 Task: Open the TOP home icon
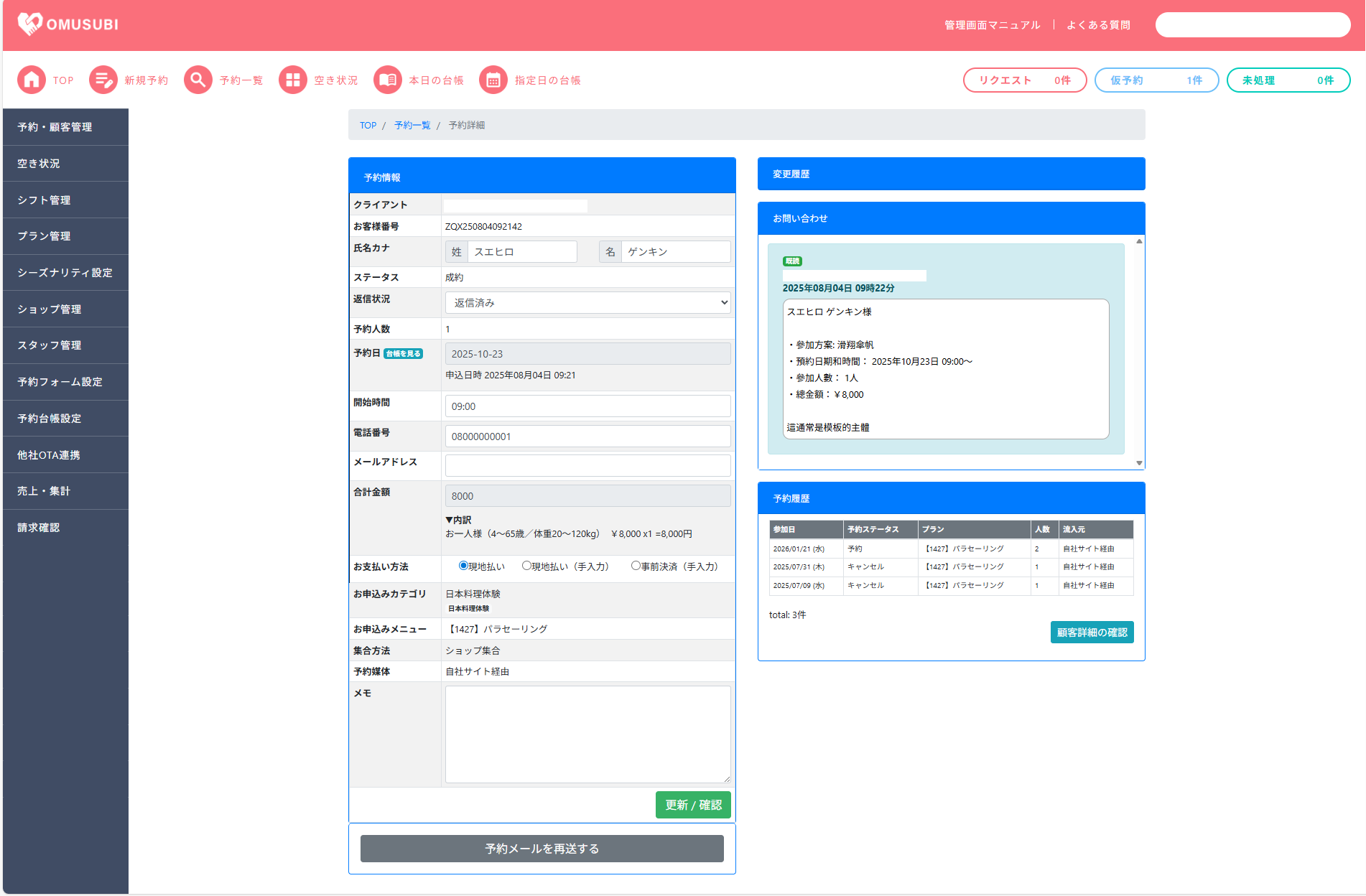[x=32, y=80]
